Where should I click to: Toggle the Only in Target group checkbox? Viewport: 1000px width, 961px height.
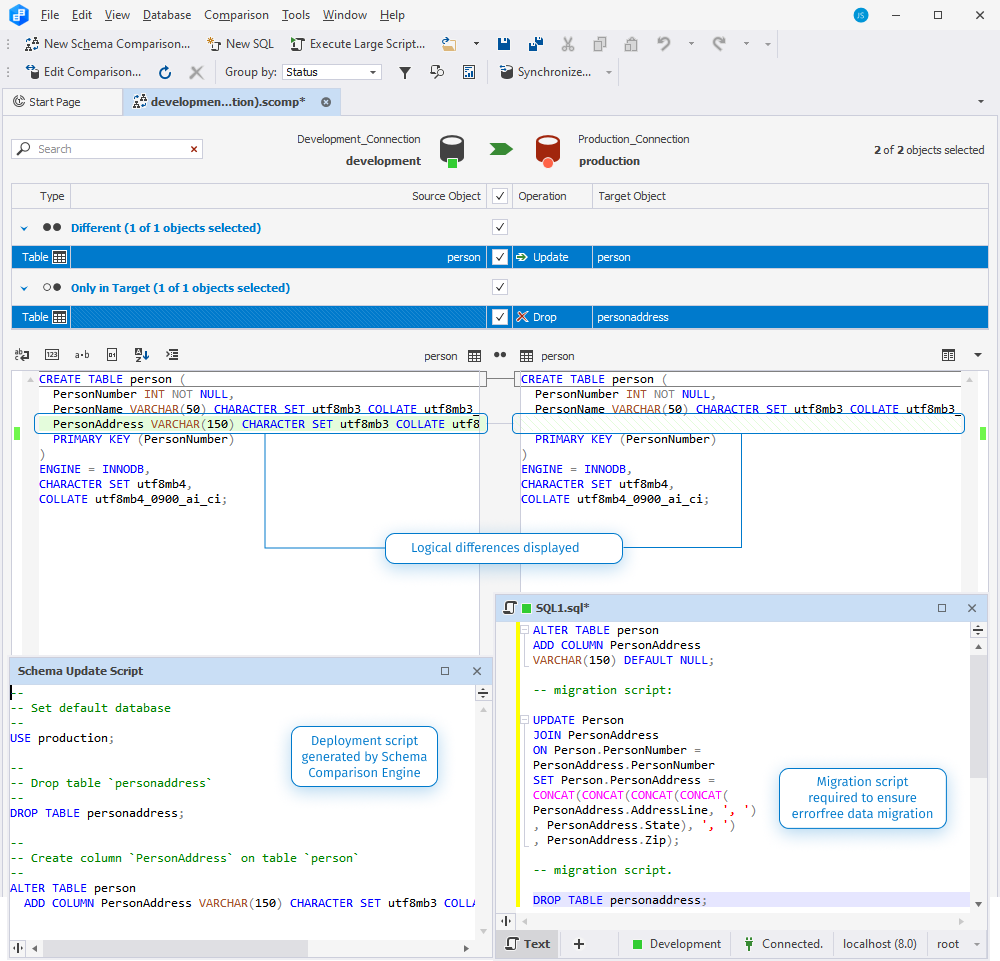[500, 287]
